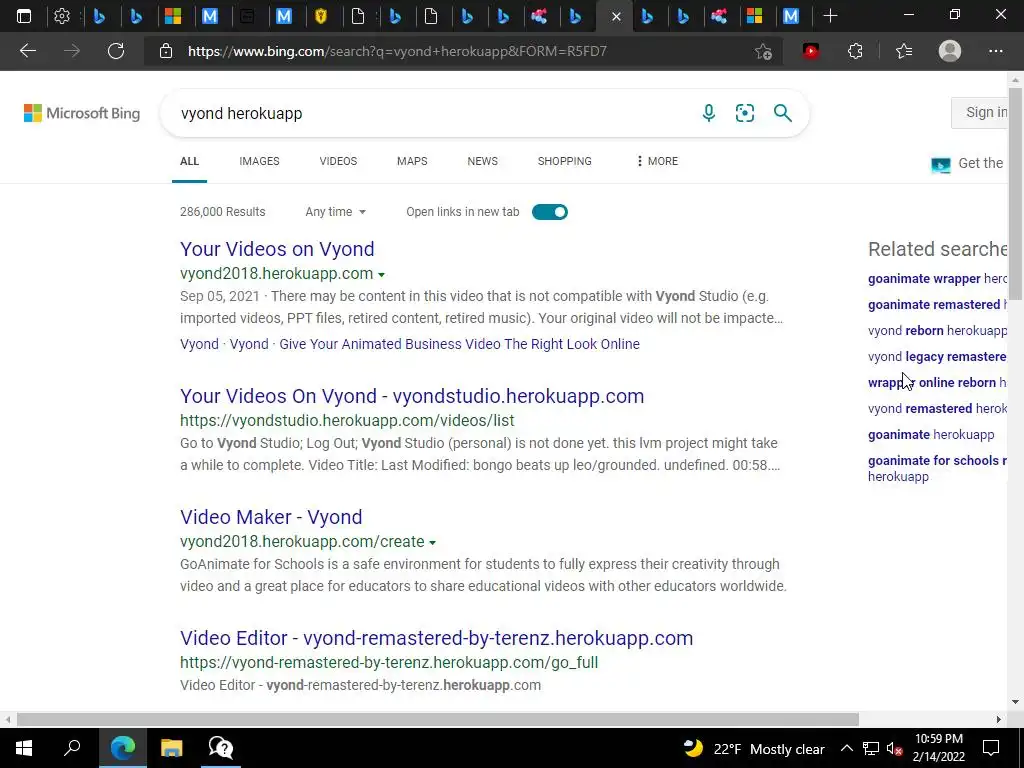Click the Microsoft Bing logo
The image size is (1024, 768).
(x=82, y=113)
